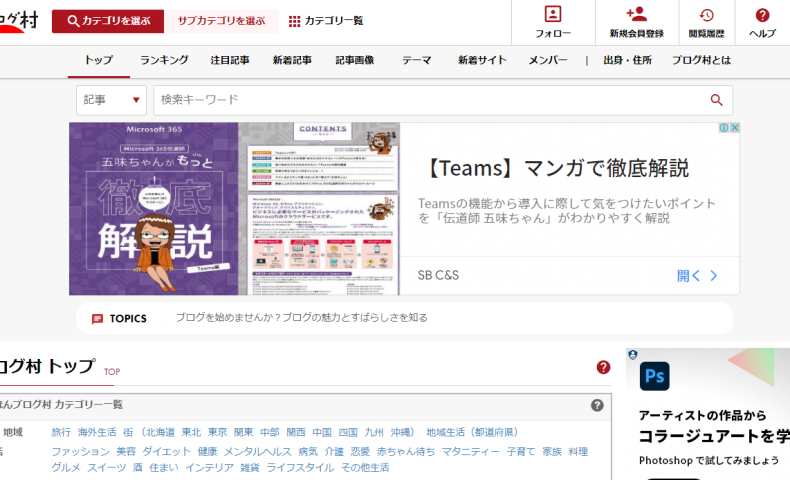790x480 pixels.
Task: Click サブカテゴリを選ぶ button
Action: pos(221,21)
